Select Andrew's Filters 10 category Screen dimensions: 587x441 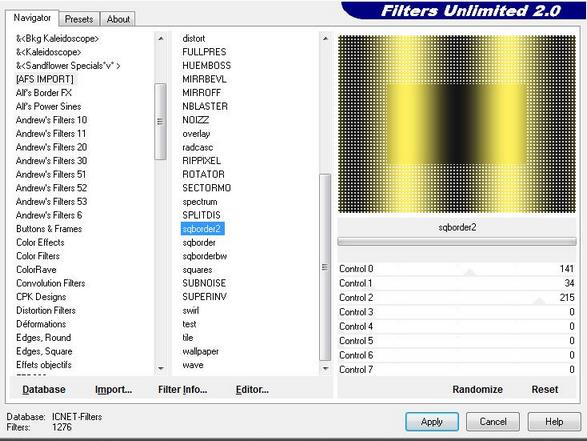pyautogui.click(x=51, y=120)
